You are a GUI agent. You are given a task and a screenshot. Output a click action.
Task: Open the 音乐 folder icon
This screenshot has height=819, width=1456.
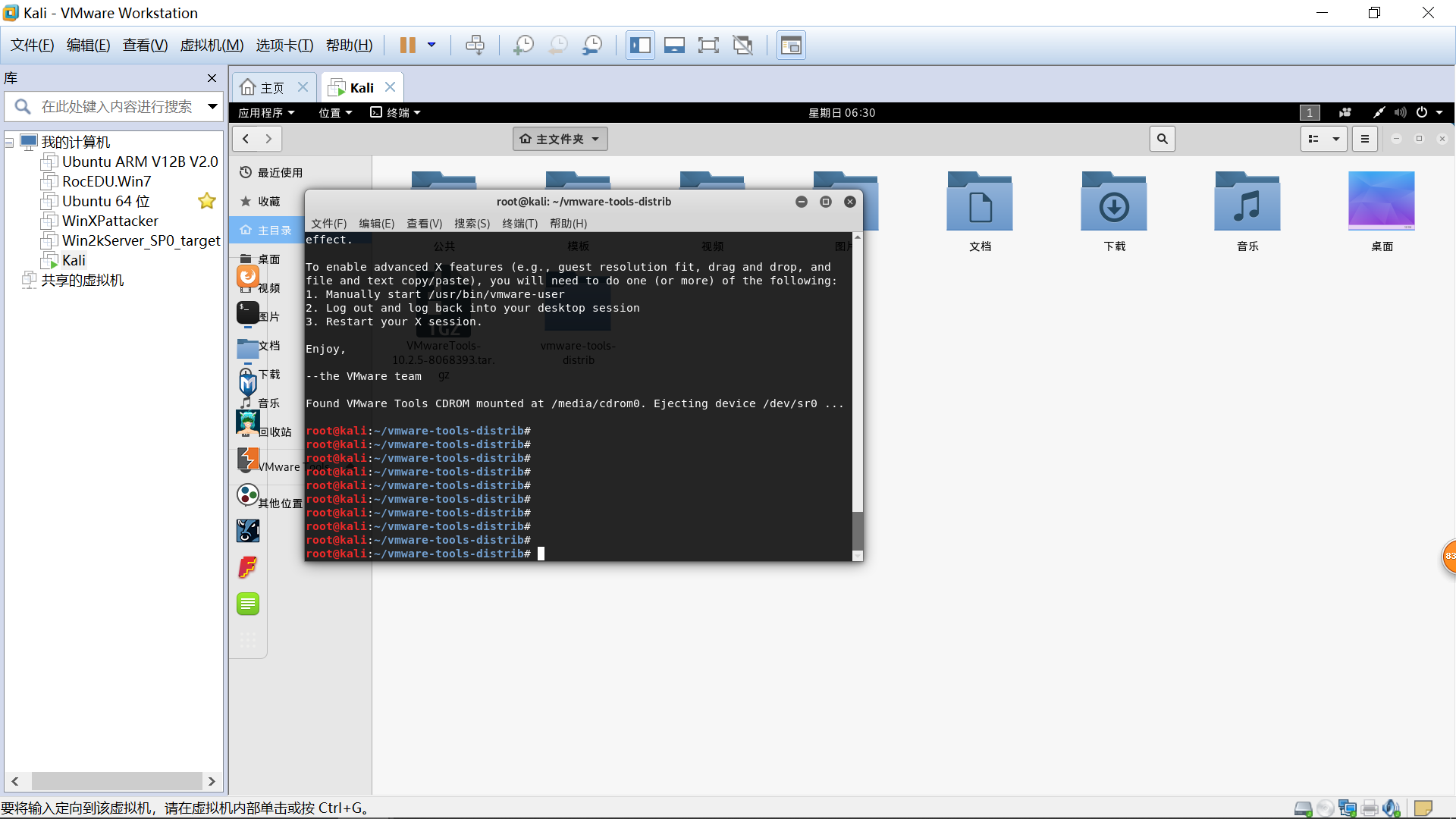coord(1247,202)
